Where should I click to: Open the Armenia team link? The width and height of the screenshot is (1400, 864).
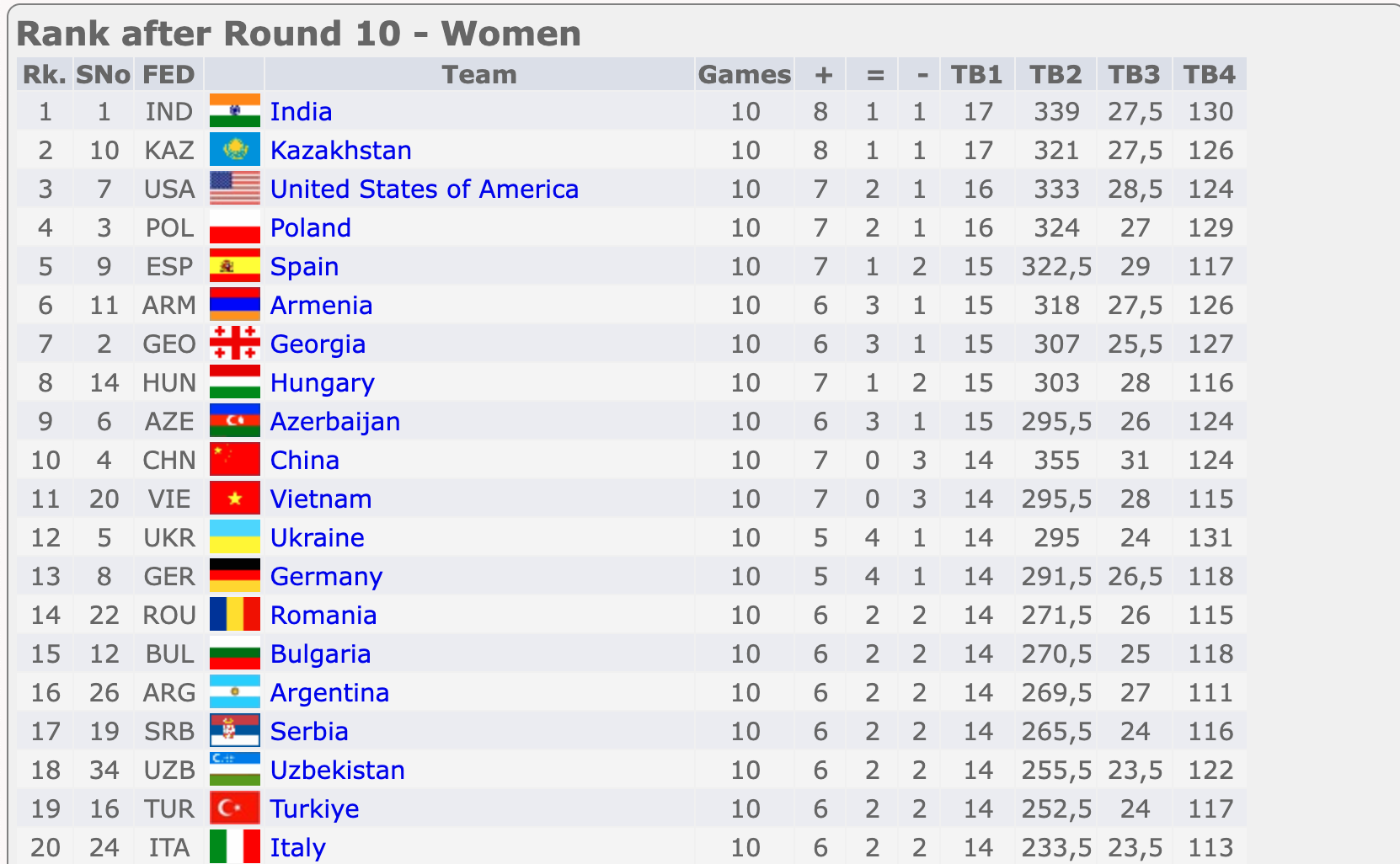click(321, 306)
